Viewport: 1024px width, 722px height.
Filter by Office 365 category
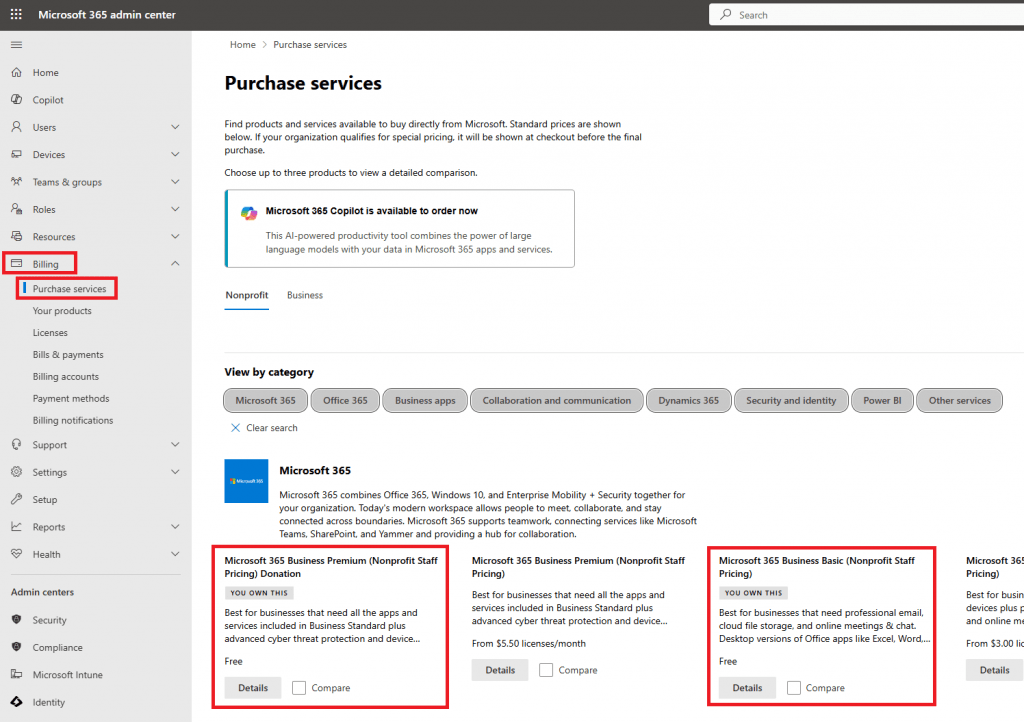(345, 400)
